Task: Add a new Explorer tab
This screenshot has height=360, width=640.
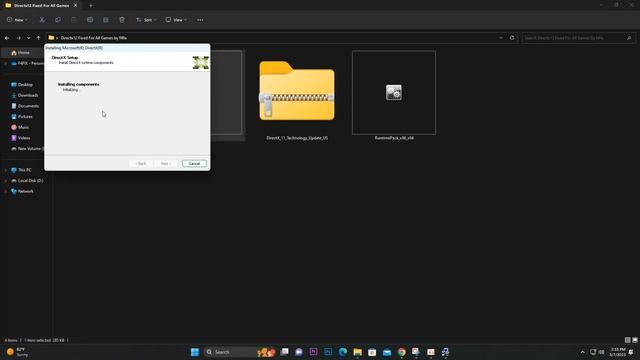Action: (91, 6)
